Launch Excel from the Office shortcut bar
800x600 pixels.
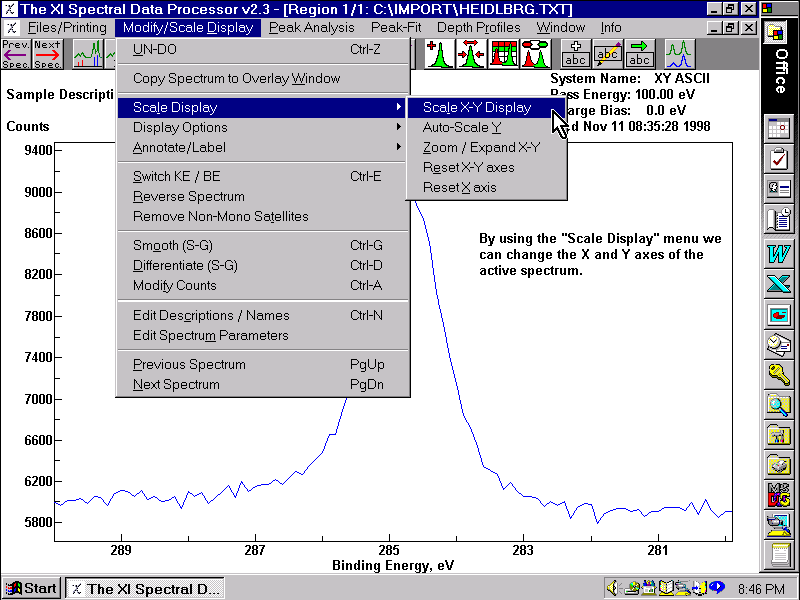pos(778,283)
